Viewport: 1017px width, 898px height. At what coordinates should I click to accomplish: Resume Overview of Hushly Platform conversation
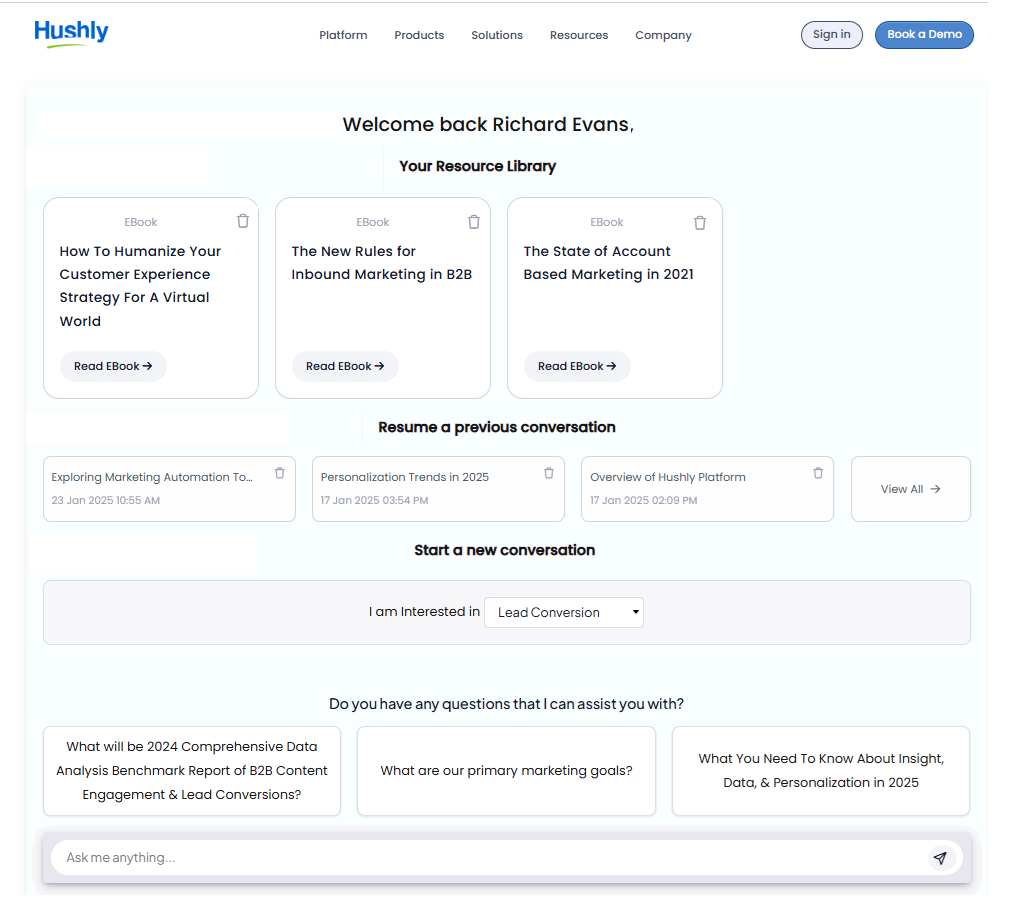pyautogui.click(x=708, y=489)
